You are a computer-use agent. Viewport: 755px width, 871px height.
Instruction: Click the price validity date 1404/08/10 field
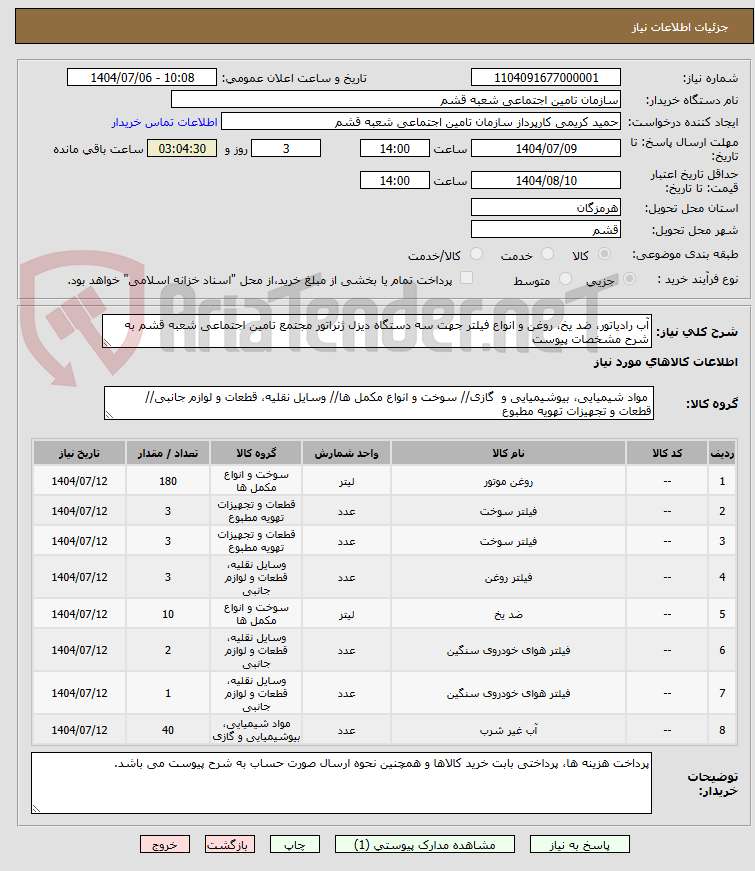(x=546, y=181)
